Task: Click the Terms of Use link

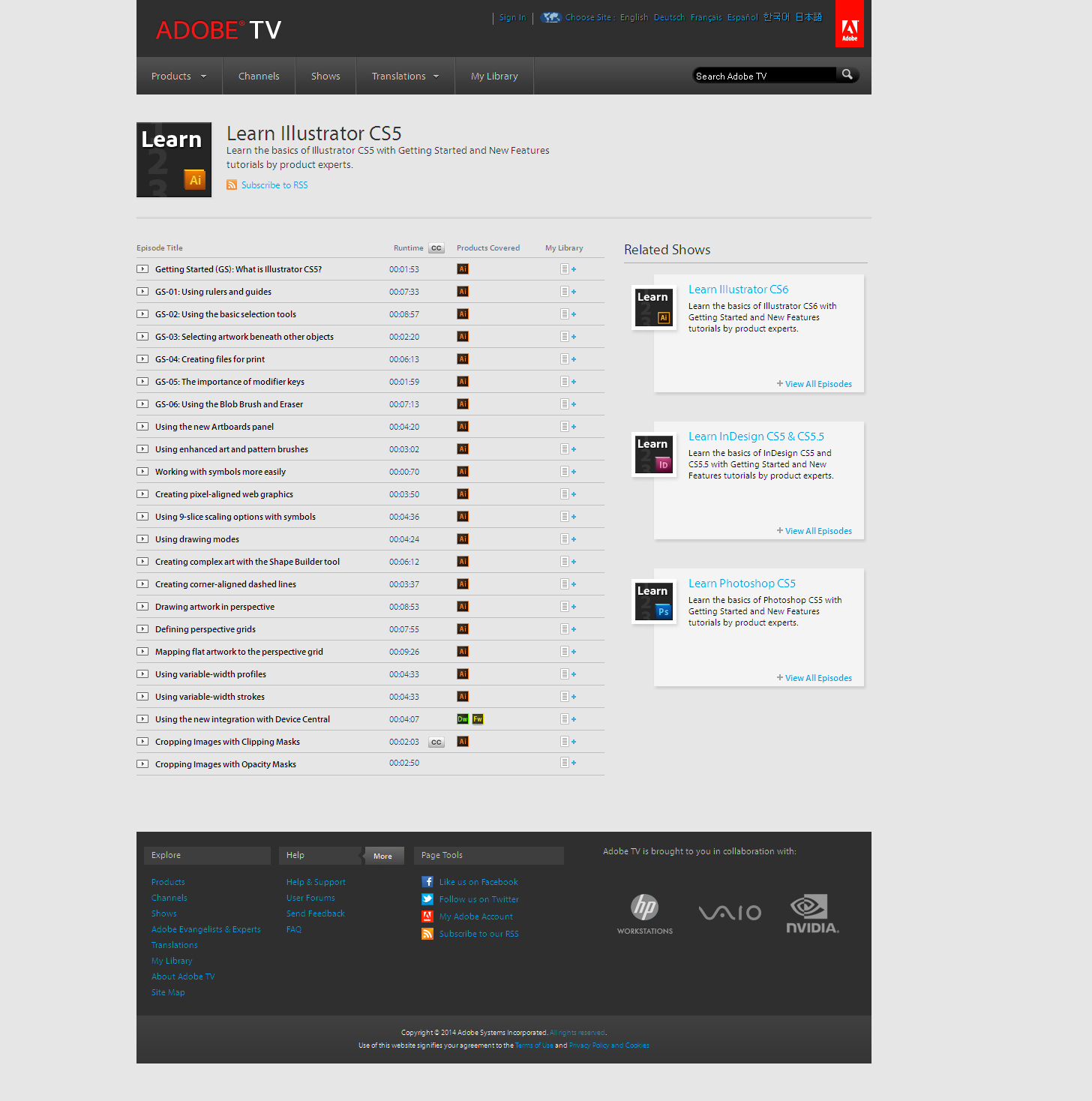Action: tap(534, 1045)
